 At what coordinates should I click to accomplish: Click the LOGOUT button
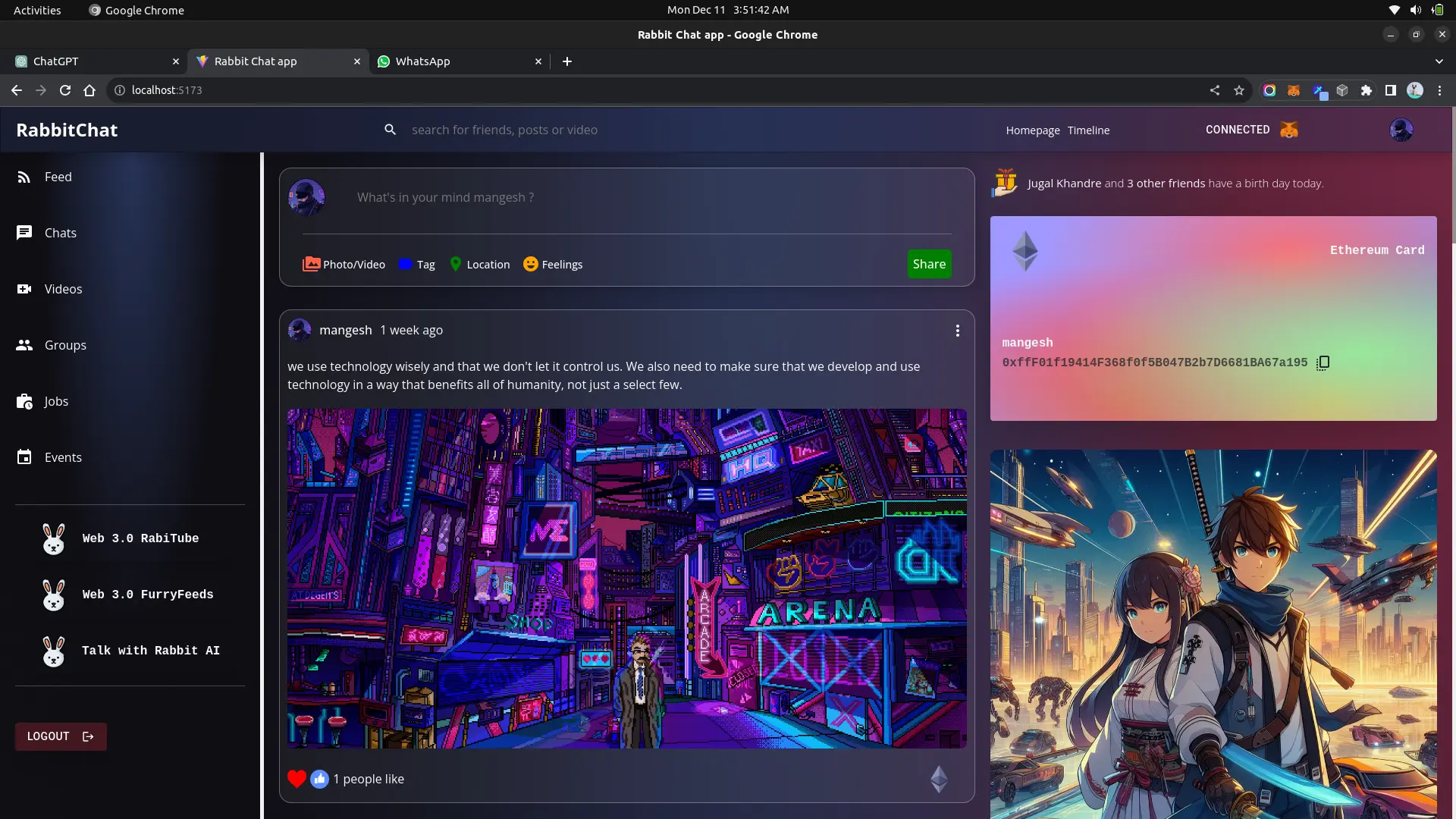click(x=61, y=736)
